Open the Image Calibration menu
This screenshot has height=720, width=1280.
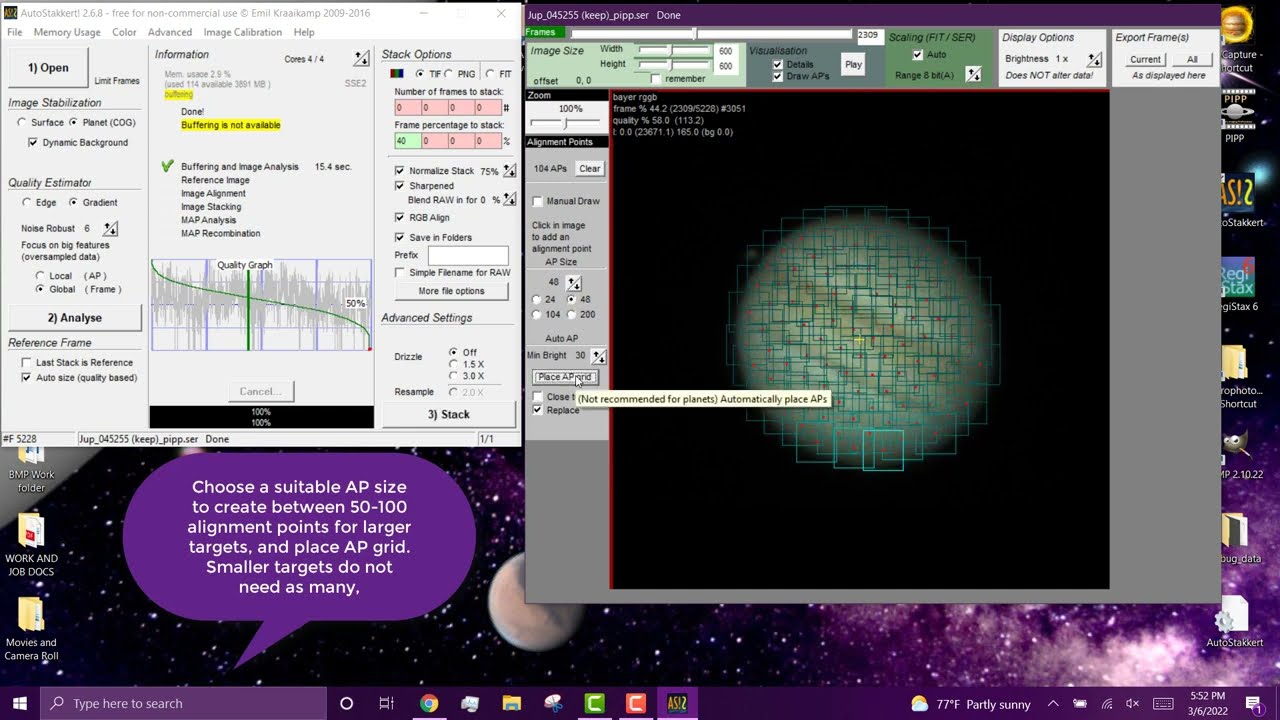243,32
